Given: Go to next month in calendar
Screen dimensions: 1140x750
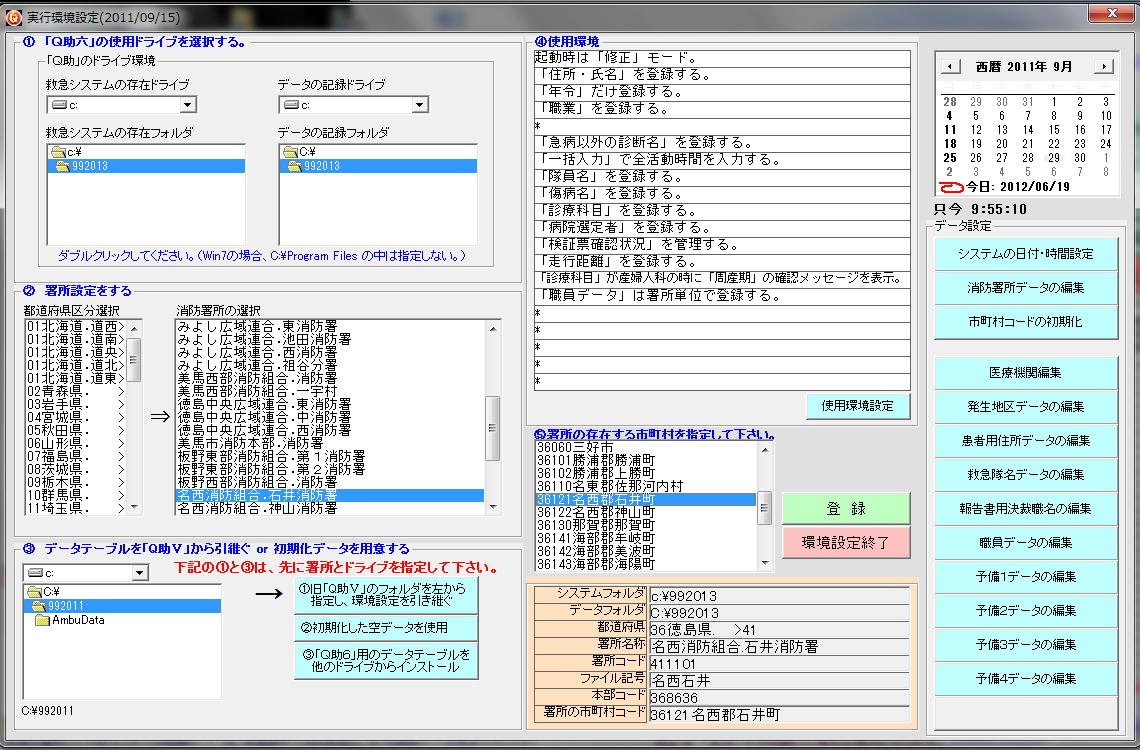Looking at the screenshot, I should 1103,67.
